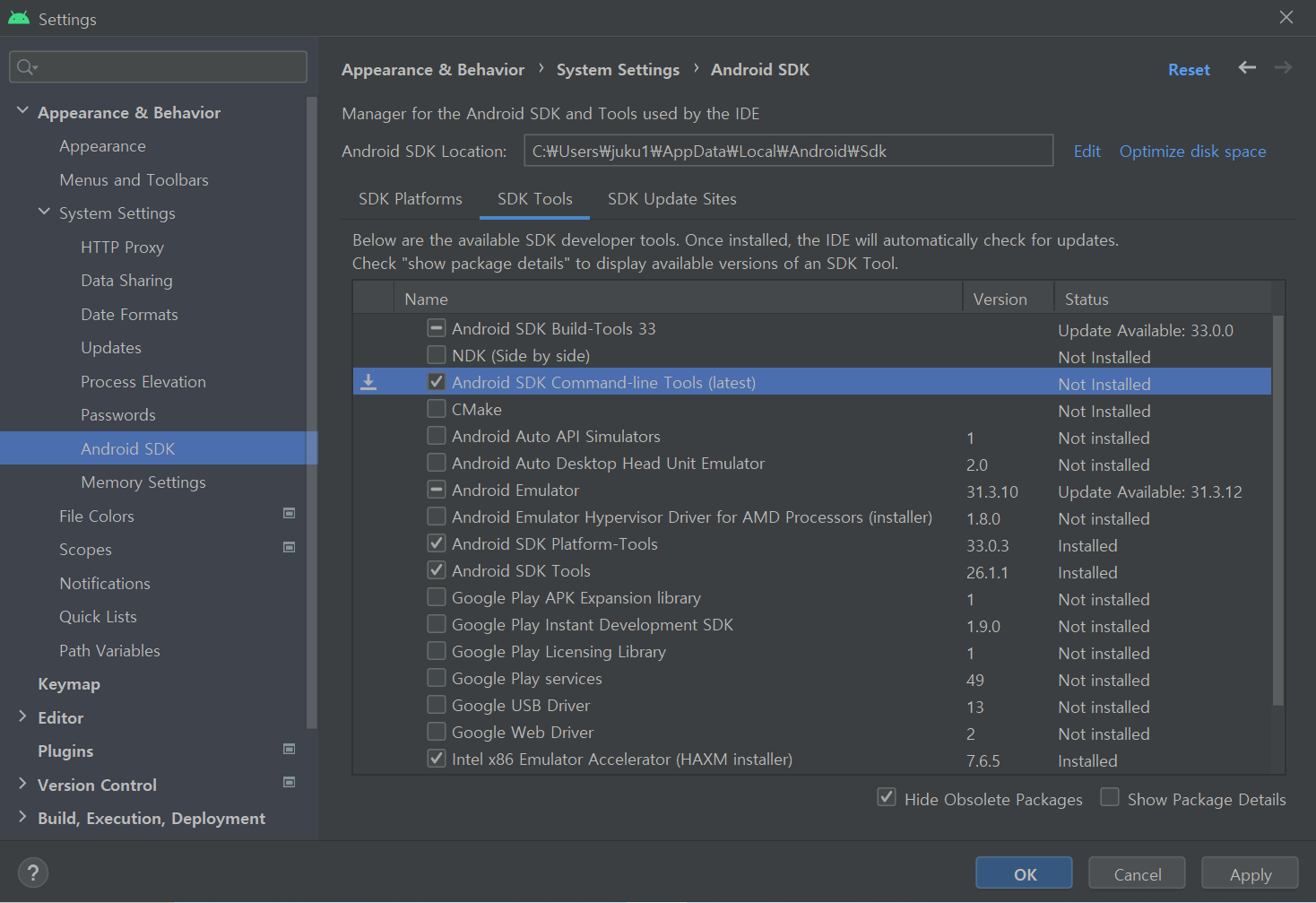Open Process Elevation settings

pos(143,381)
